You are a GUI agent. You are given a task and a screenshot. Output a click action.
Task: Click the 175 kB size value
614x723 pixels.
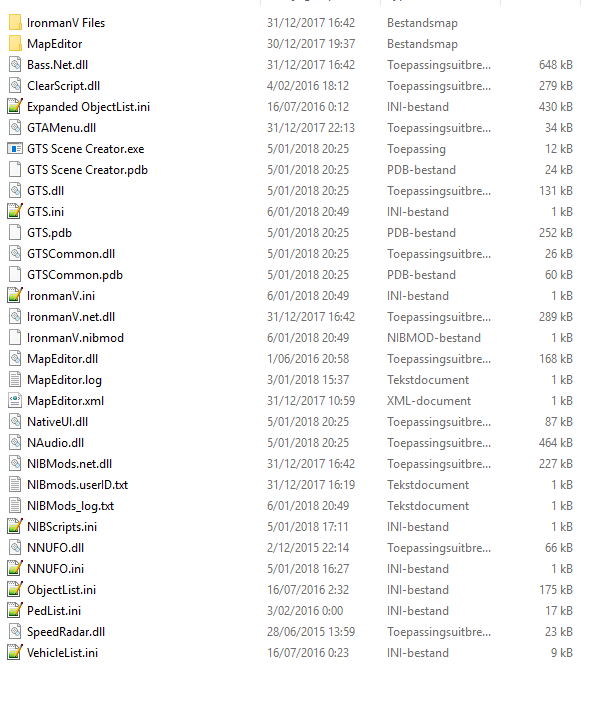tap(555, 590)
